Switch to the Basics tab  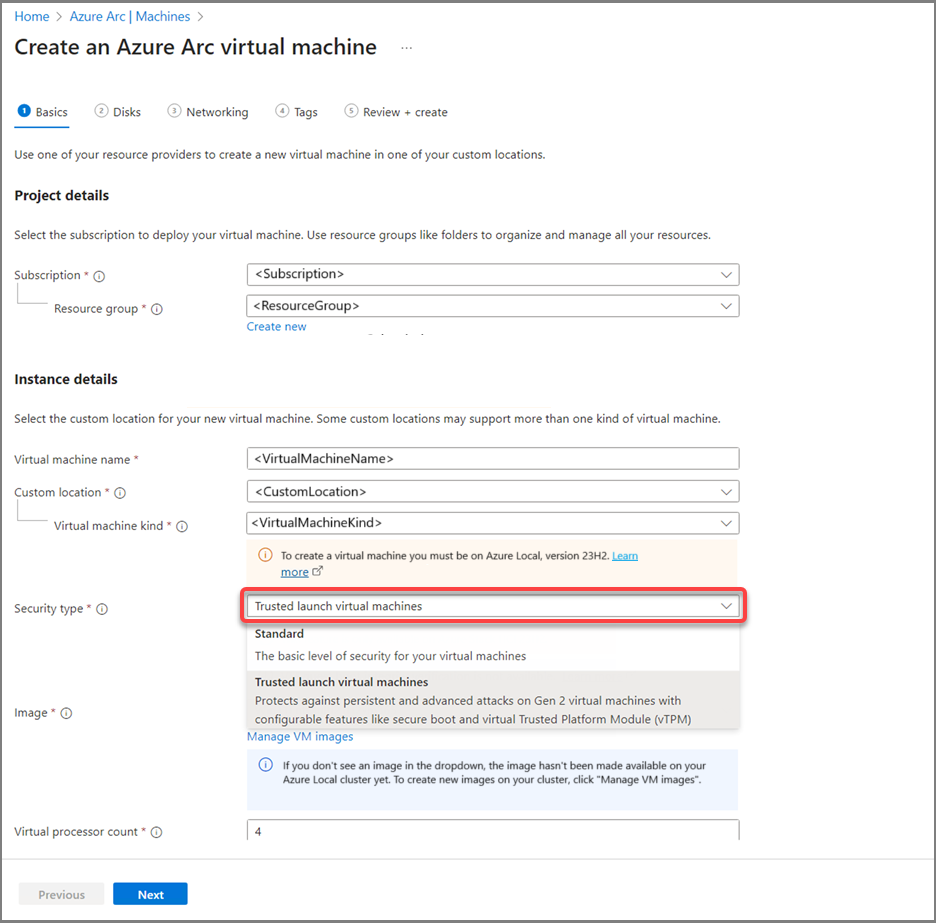[42, 112]
